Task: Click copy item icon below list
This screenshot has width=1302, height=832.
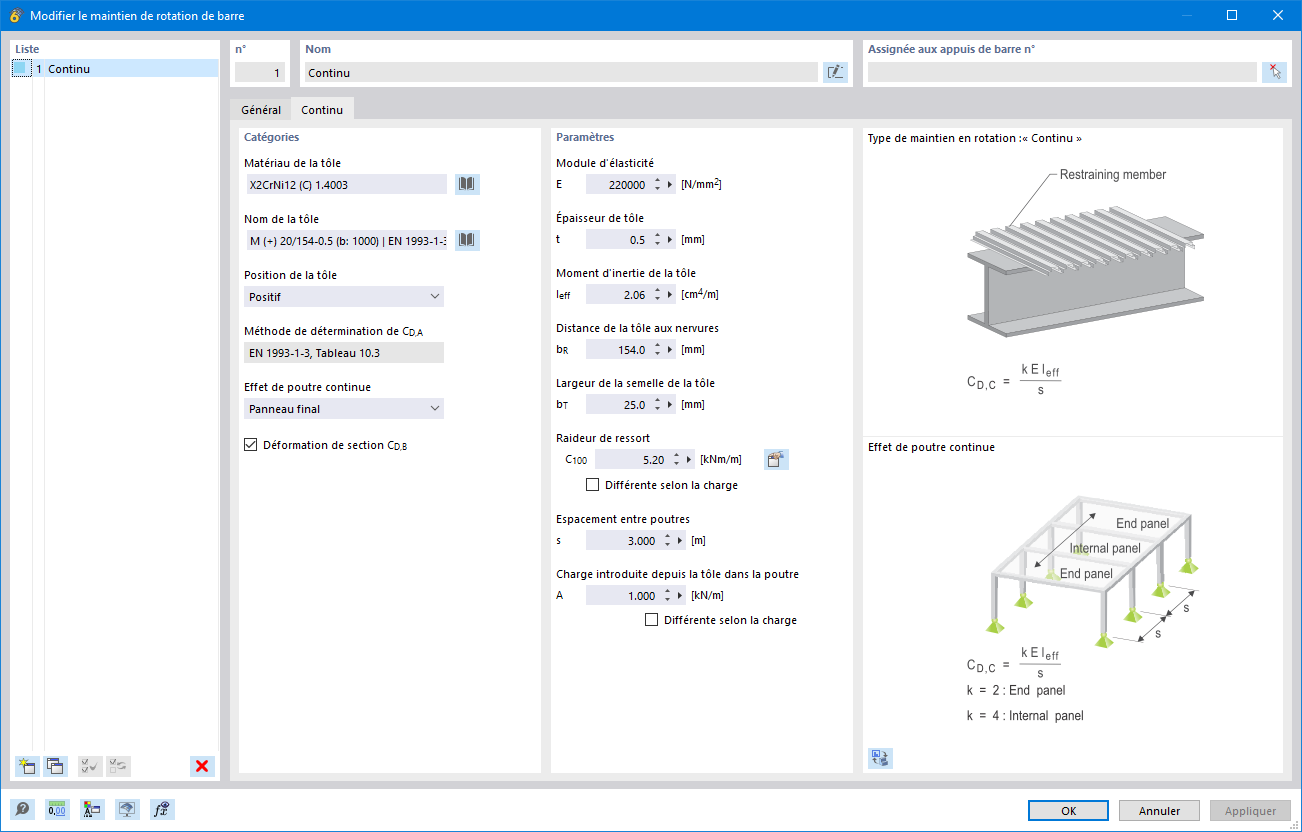Action: point(55,766)
